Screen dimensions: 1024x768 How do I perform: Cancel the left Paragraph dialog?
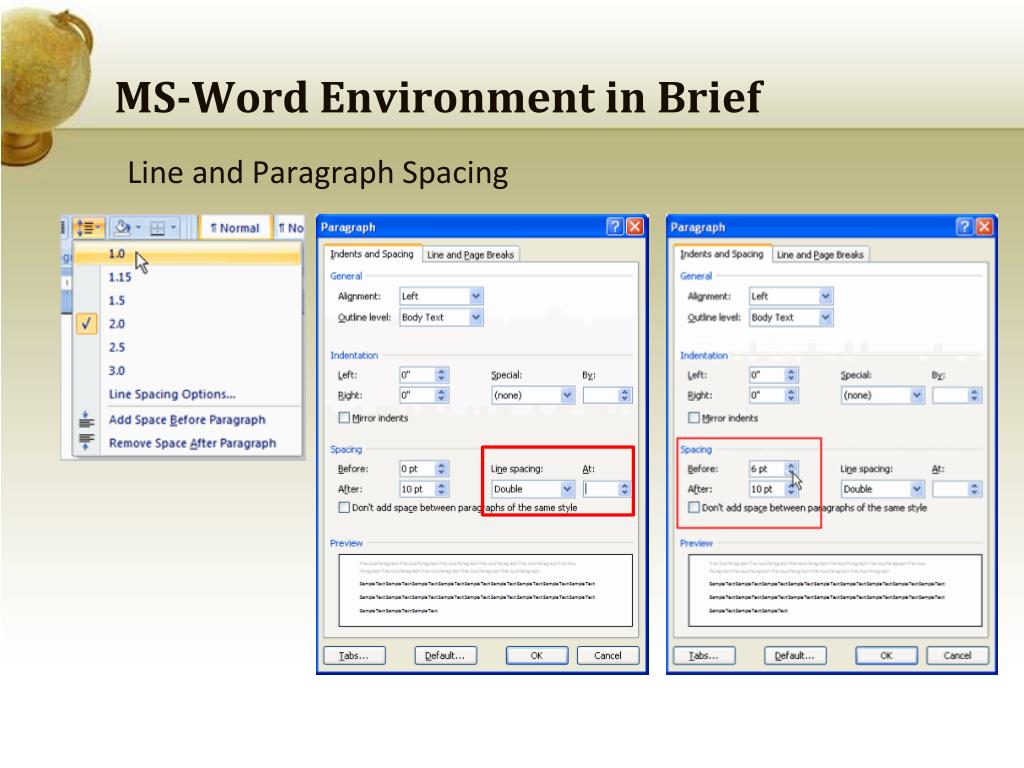click(x=608, y=656)
